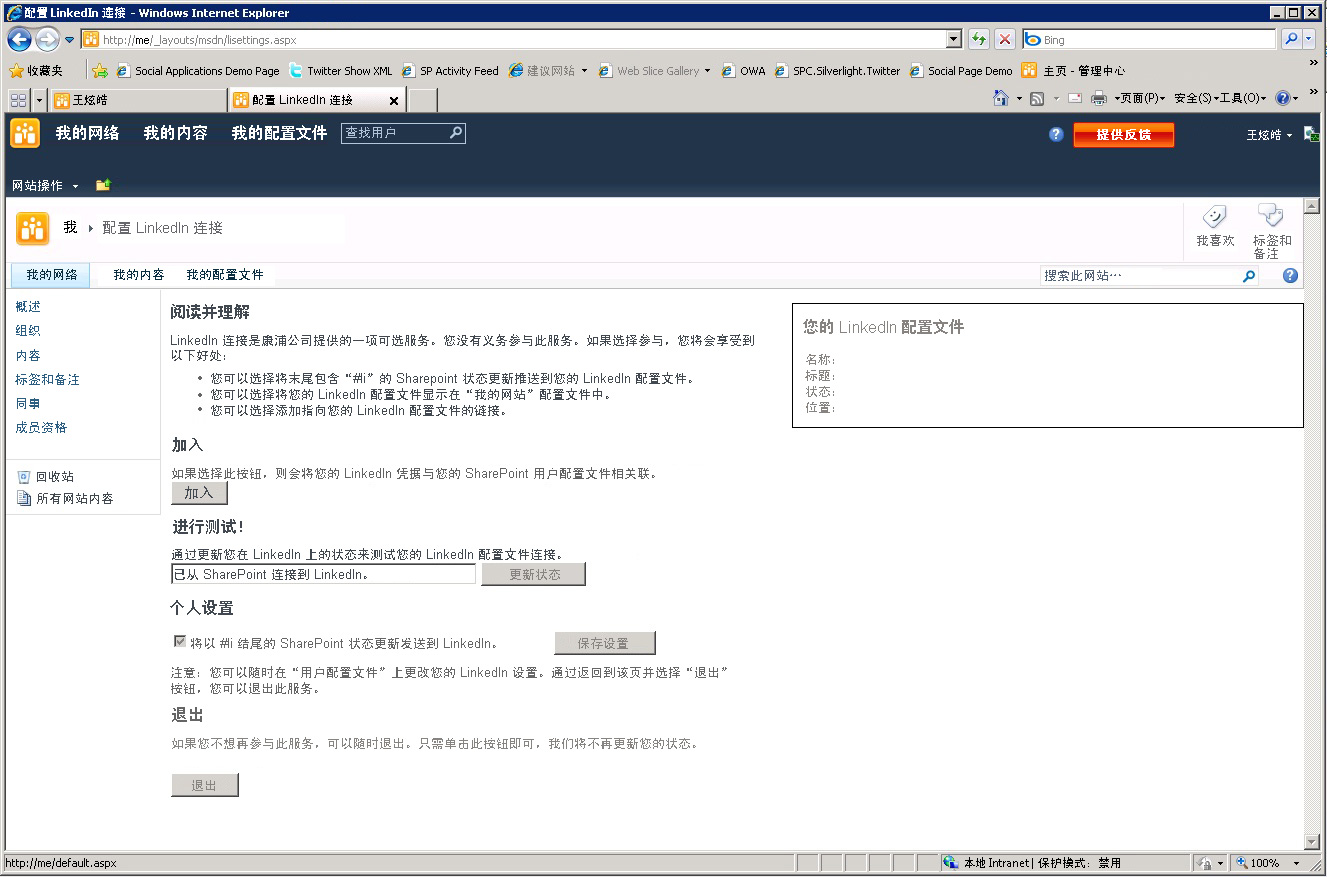Click the Read Mail envelope icon
The height and width of the screenshot is (877, 1327).
(x=1075, y=98)
